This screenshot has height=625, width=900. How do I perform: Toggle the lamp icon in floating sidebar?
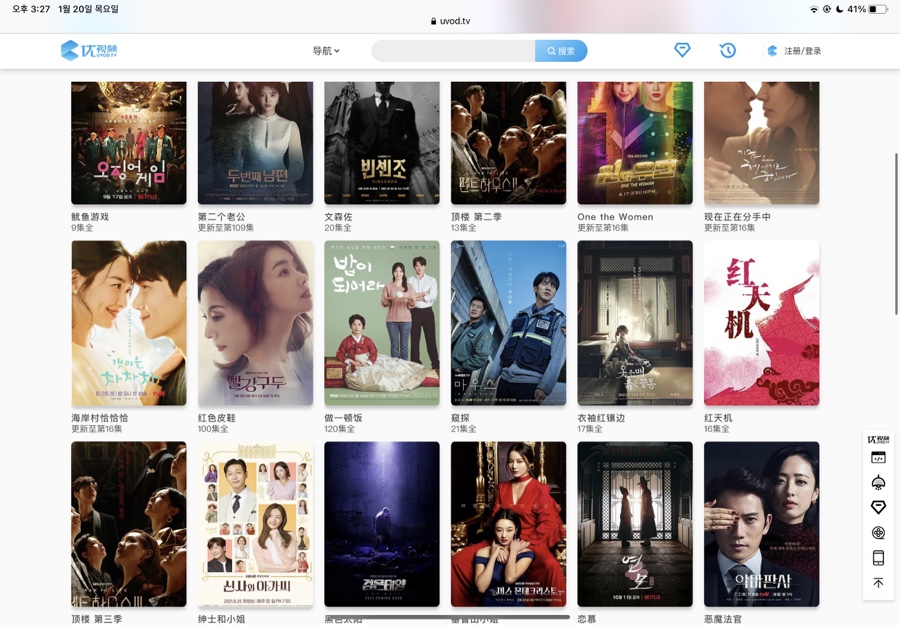coord(878,482)
